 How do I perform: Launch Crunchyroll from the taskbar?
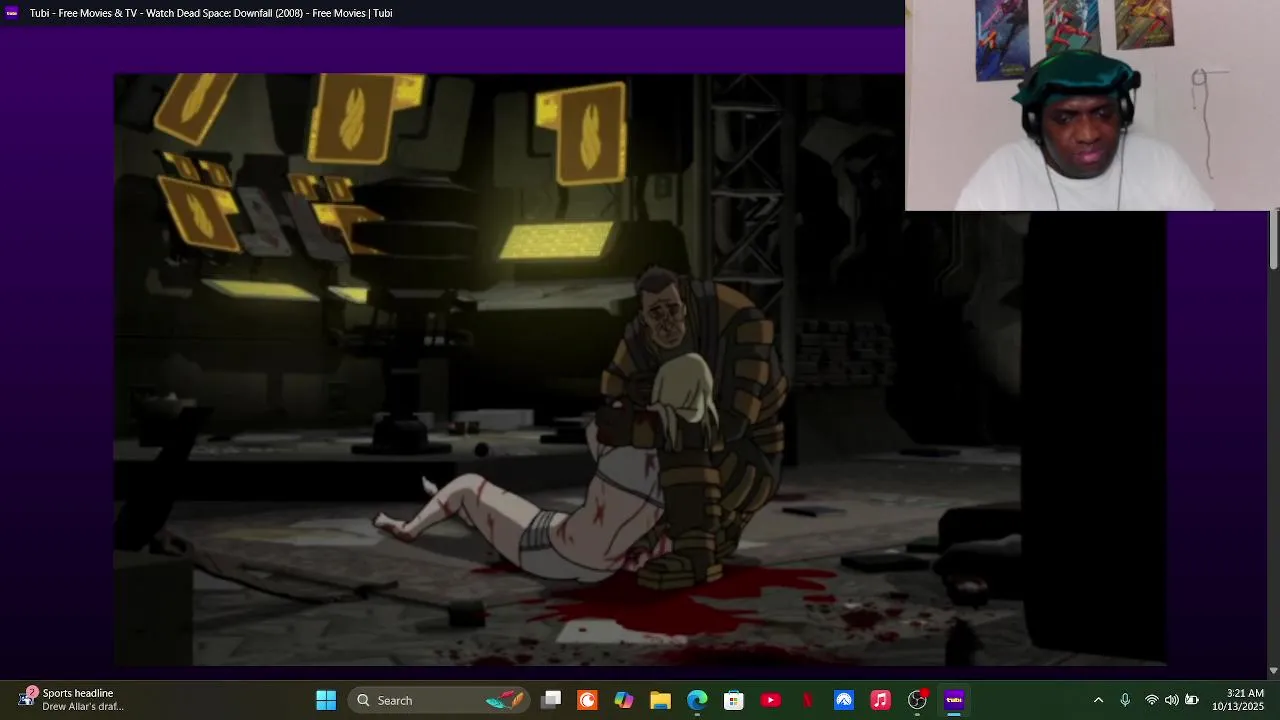point(588,700)
